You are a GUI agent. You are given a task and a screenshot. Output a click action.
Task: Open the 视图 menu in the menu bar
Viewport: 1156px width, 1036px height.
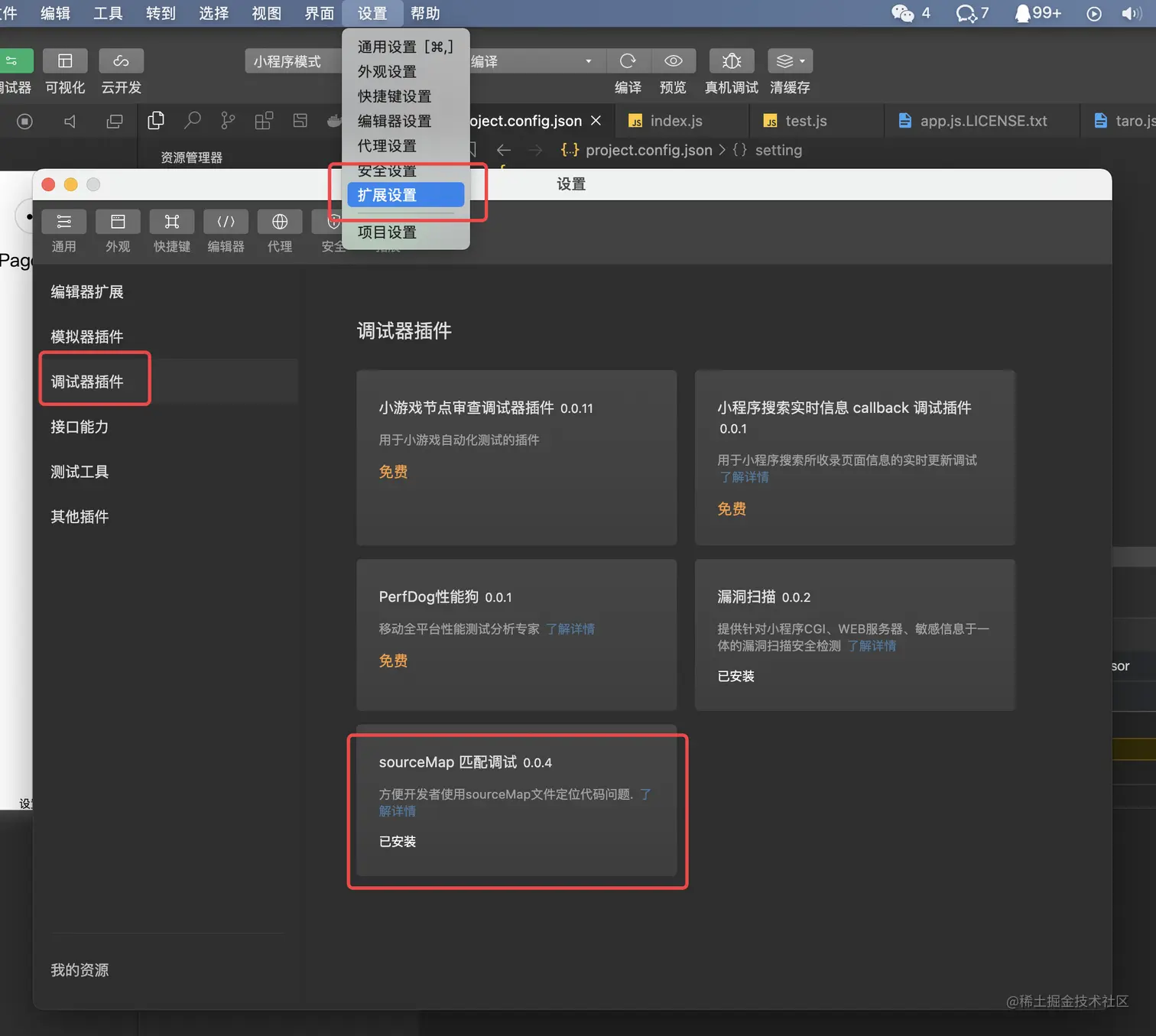[x=267, y=14]
